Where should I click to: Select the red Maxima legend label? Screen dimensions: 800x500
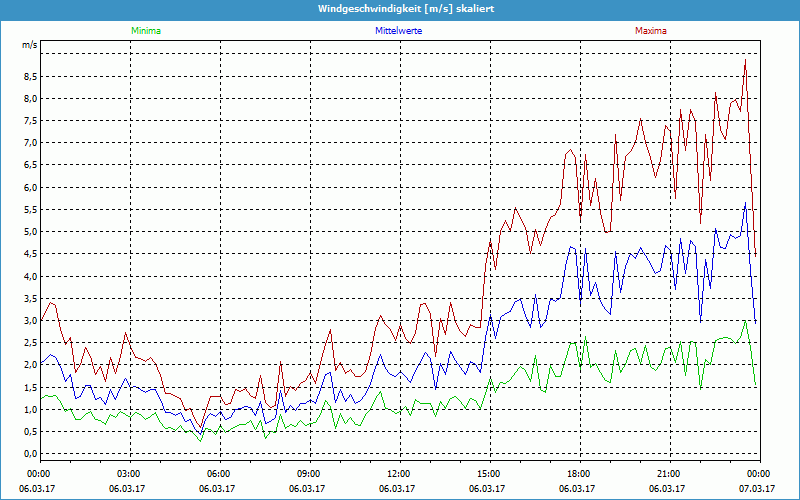pos(651,31)
